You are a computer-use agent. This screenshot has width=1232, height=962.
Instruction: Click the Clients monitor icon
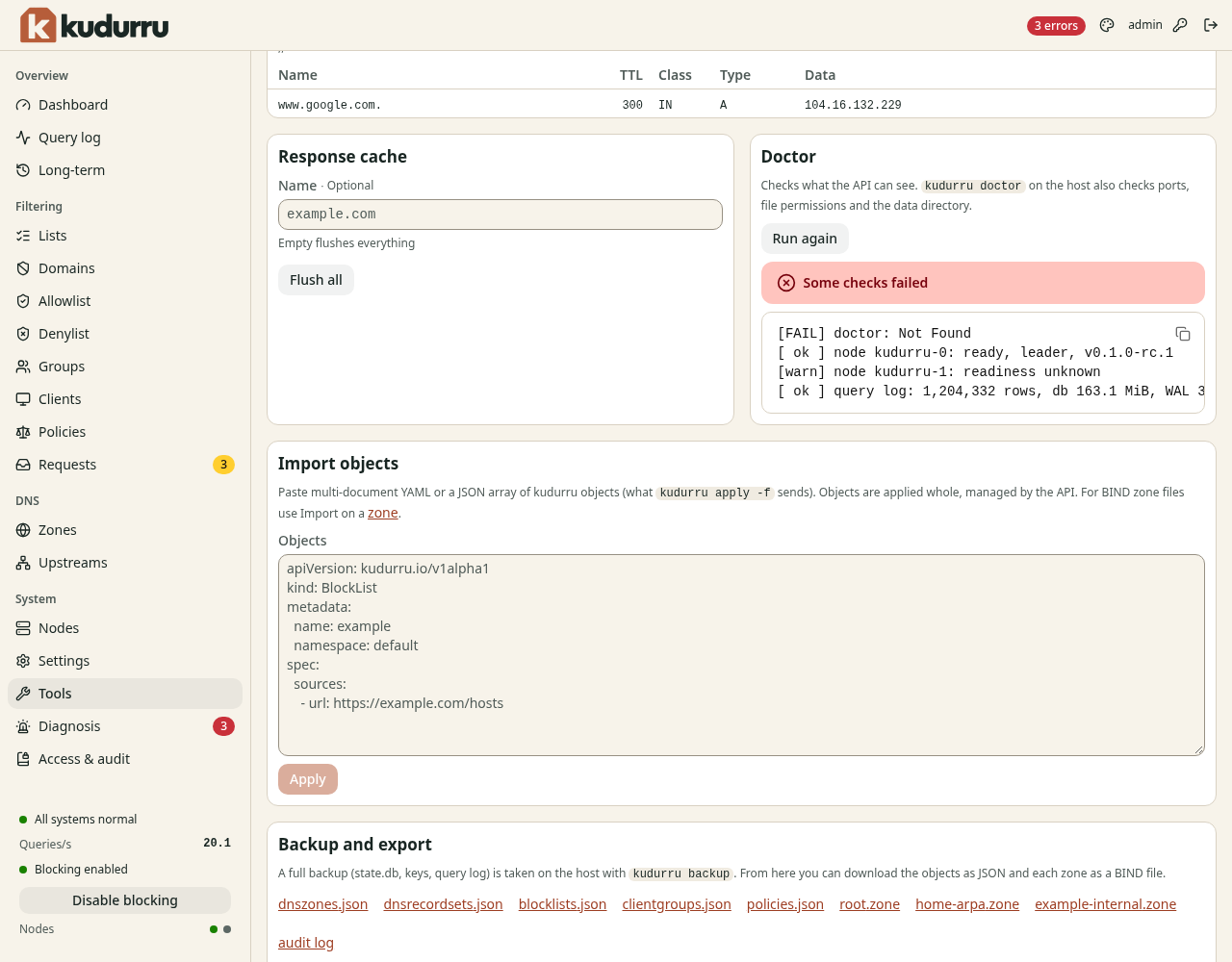point(23,399)
